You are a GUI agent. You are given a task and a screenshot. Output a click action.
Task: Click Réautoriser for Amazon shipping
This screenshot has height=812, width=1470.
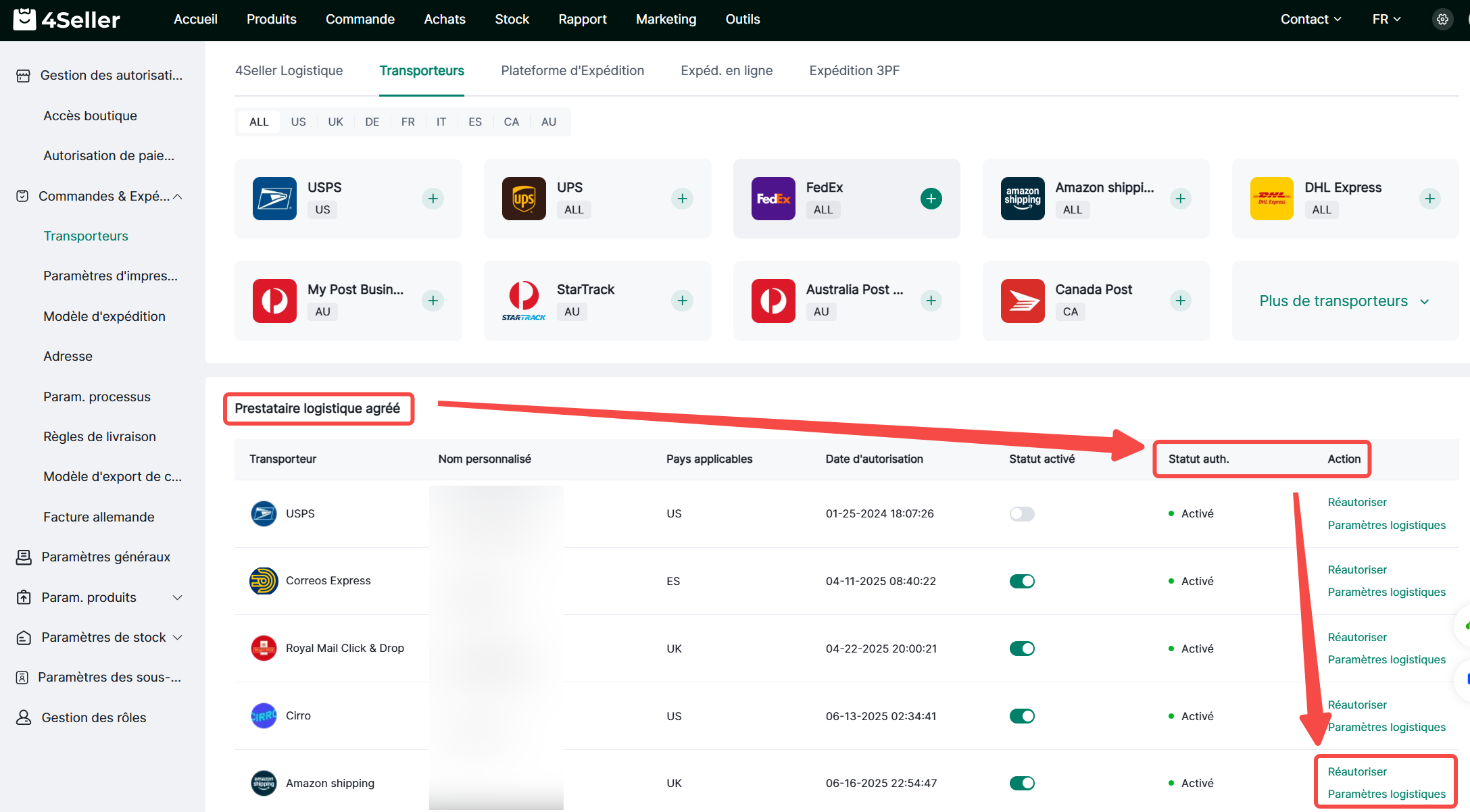[x=1356, y=771]
